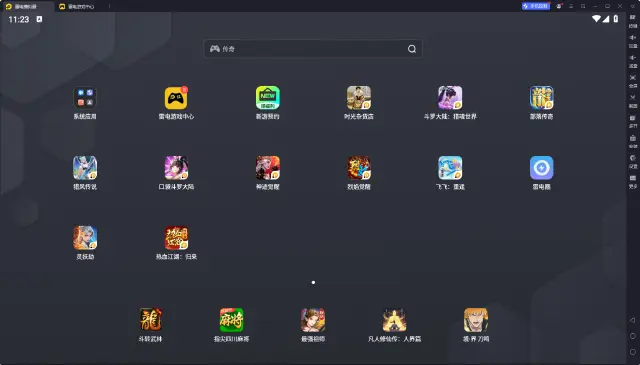640x365 pixels.
Task: Click the home page indicator dot
Action: 313,283
